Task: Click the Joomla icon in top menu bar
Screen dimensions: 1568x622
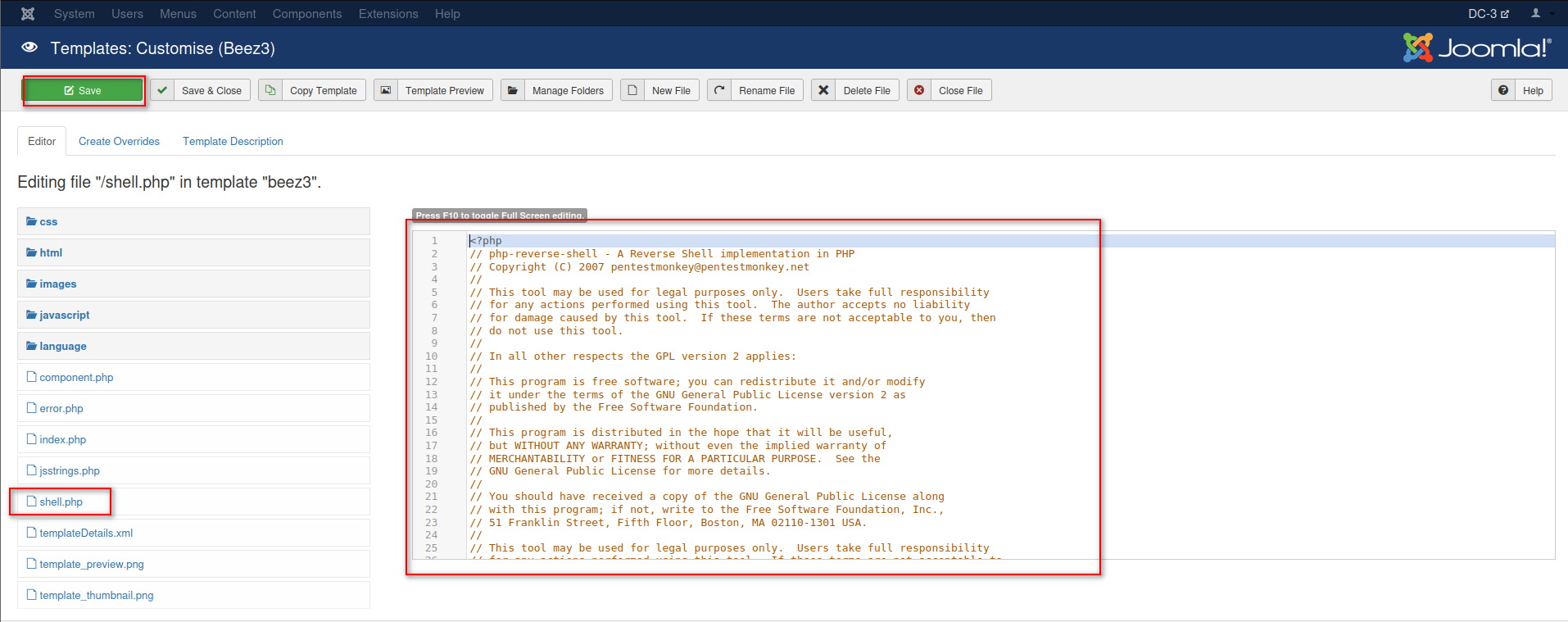Action: pos(28,14)
